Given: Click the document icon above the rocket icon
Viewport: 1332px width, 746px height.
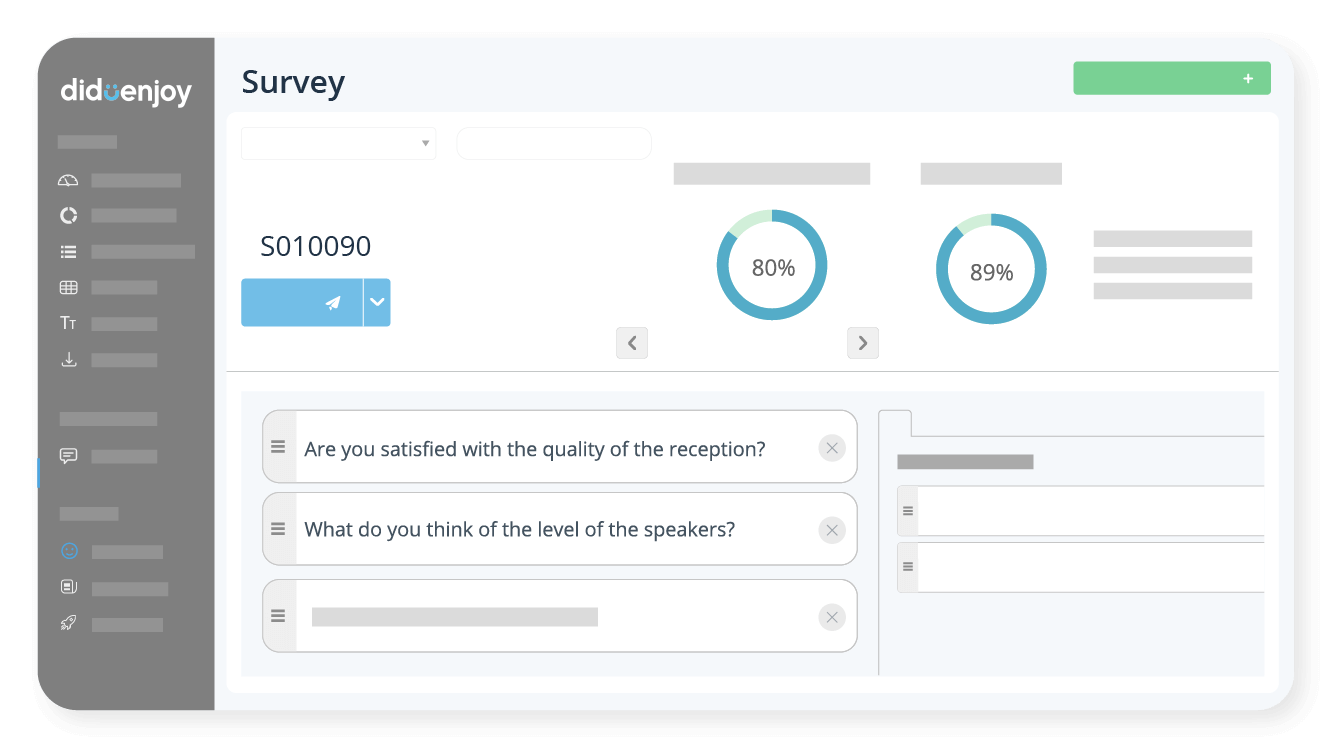Looking at the screenshot, I should point(67,587).
